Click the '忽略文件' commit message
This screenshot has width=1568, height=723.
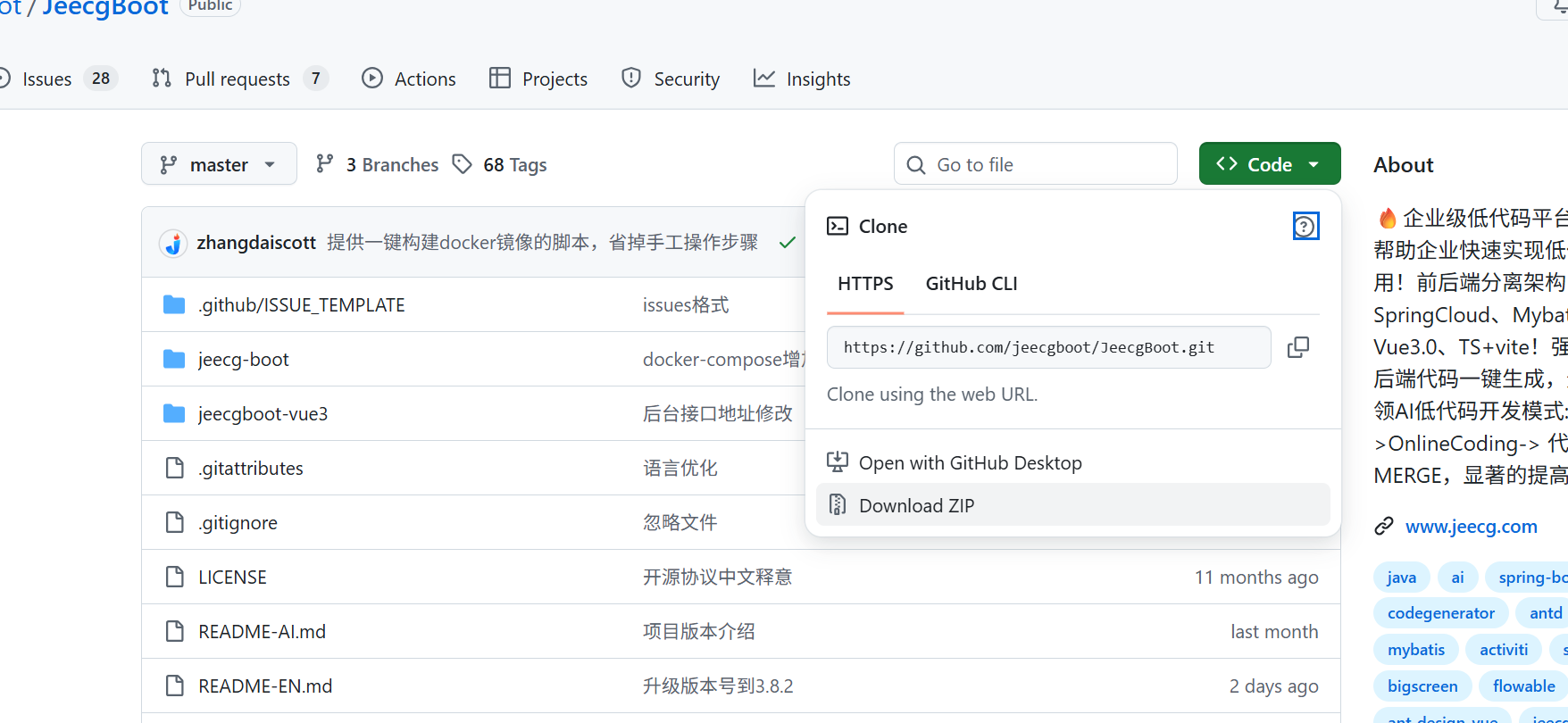coord(680,523)
